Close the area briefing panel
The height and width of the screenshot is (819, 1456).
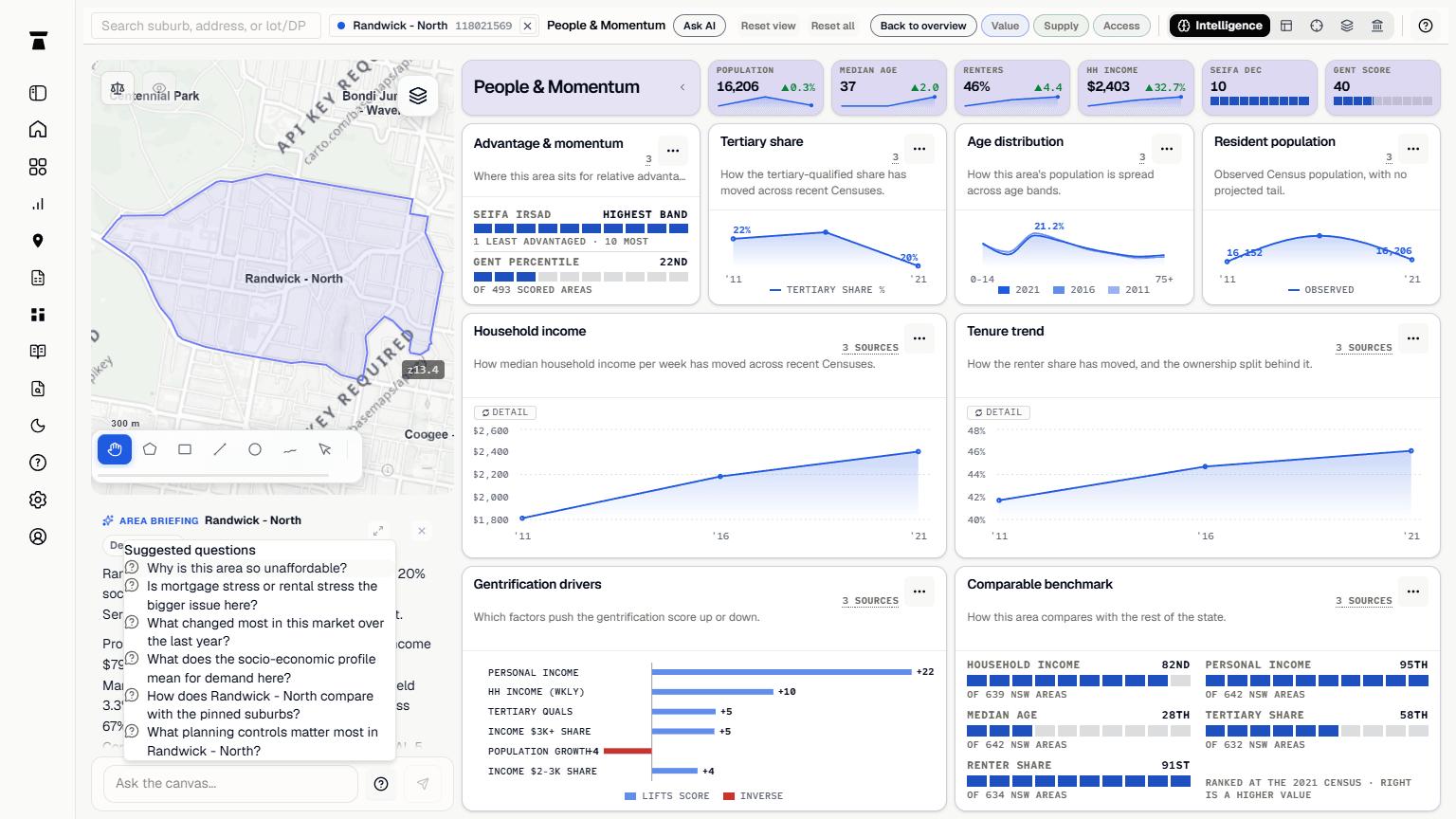(x=422, y=531)
